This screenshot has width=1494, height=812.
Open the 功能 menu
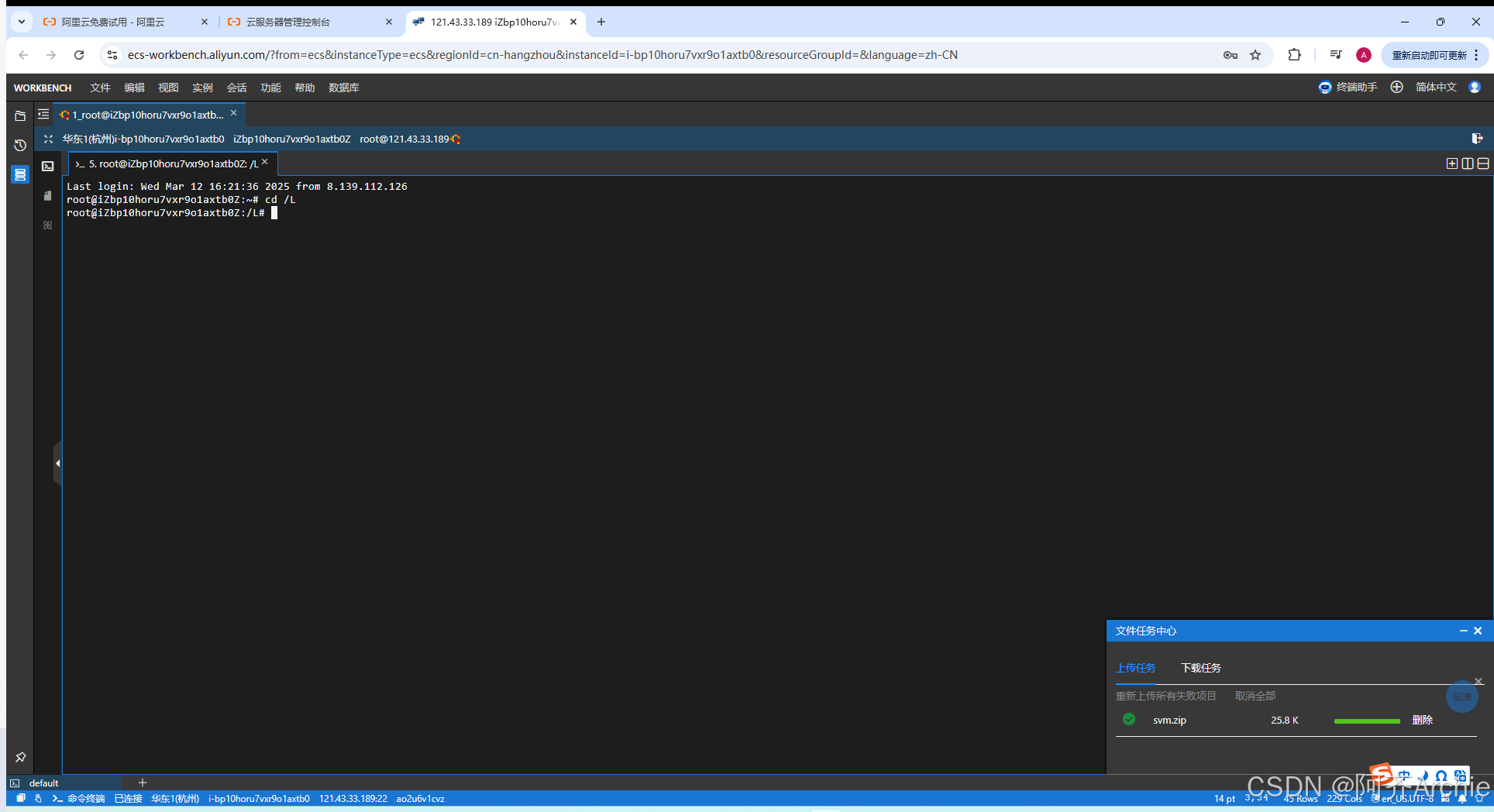(270, 88)
